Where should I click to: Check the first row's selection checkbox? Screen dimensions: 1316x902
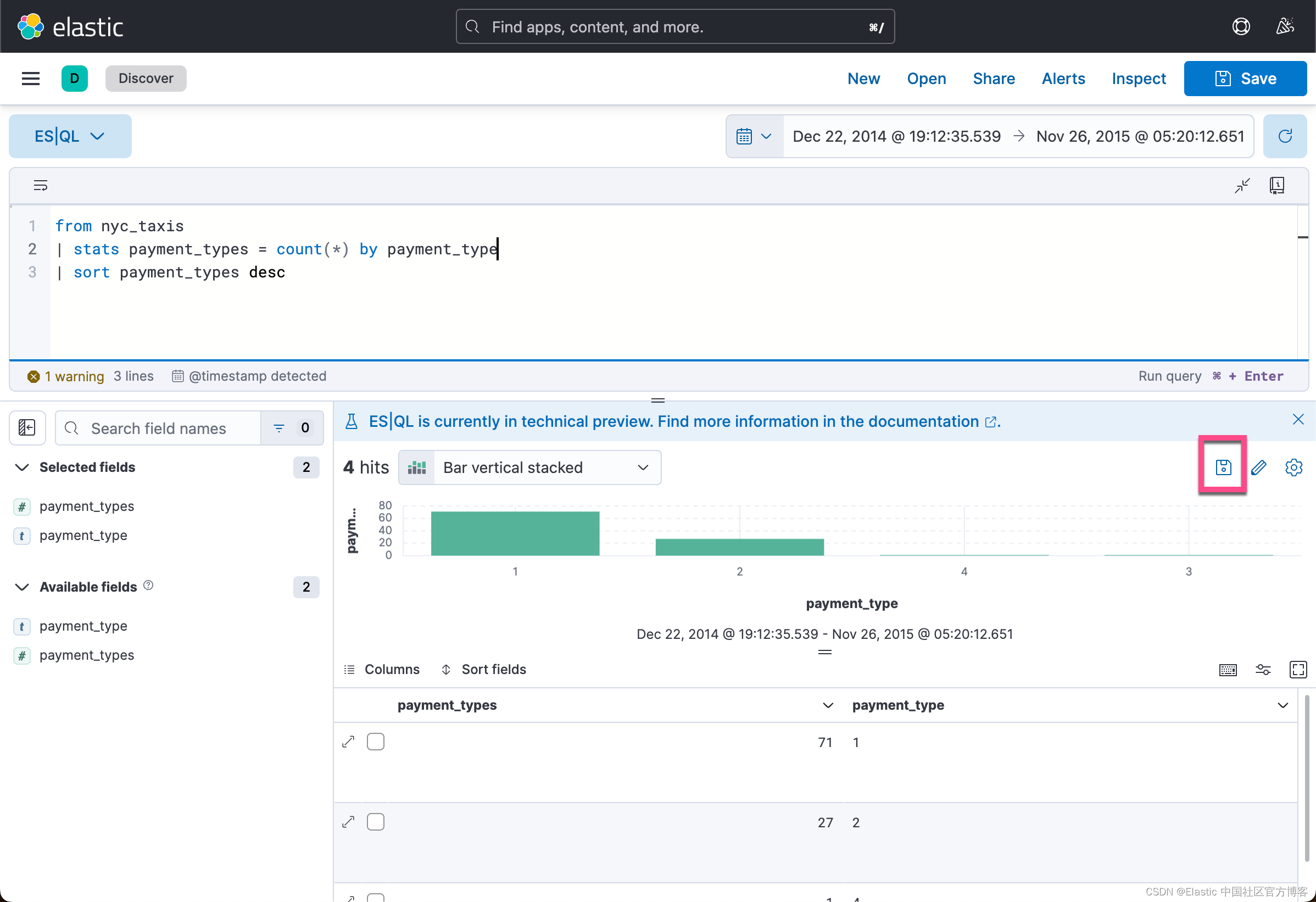[376, 741]
